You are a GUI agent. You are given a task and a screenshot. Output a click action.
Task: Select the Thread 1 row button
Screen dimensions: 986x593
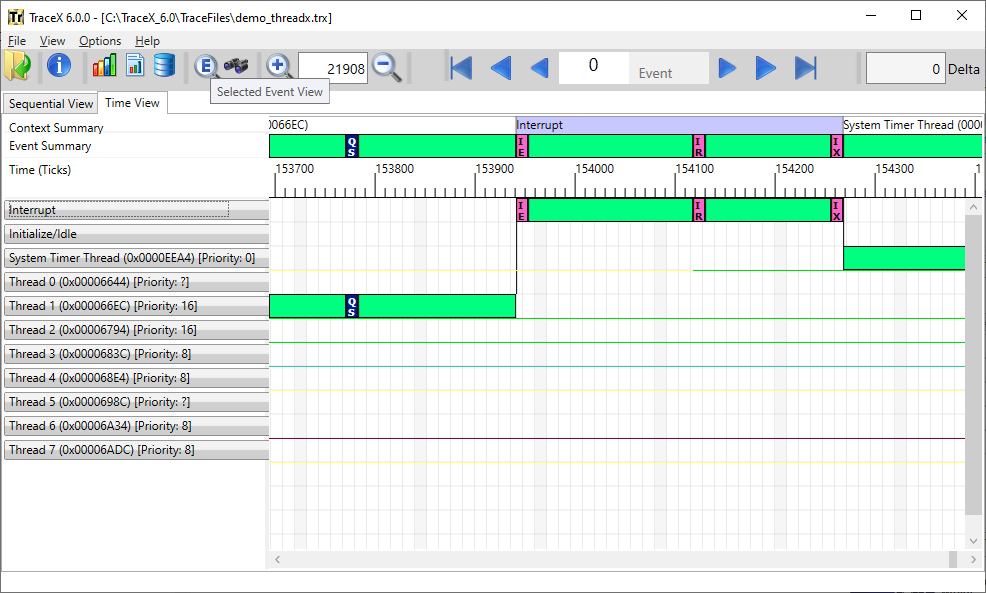tap(136, 306)
